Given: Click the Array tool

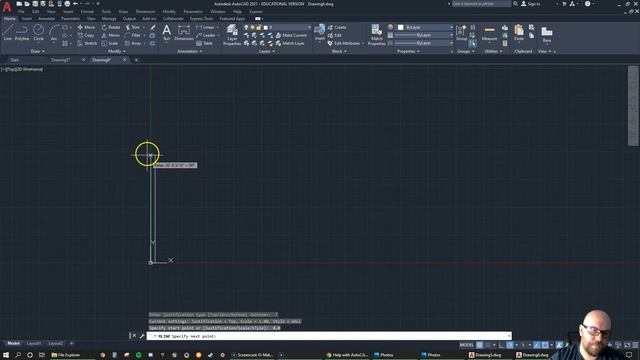Looking at the screenshot, I should [x=133, y=43].
